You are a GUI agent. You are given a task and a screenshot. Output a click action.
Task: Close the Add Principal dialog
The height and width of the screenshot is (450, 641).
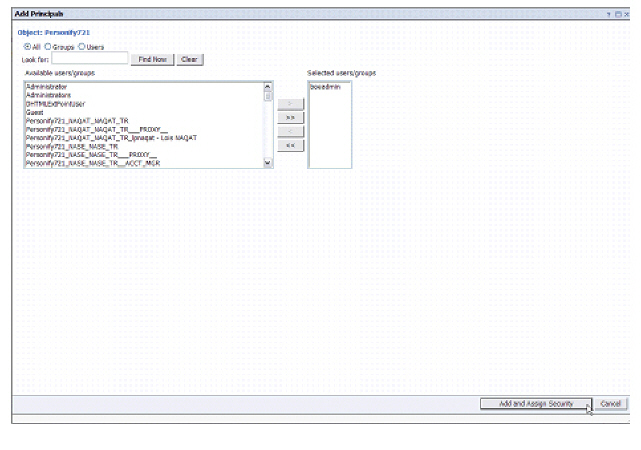coord(627,13)
